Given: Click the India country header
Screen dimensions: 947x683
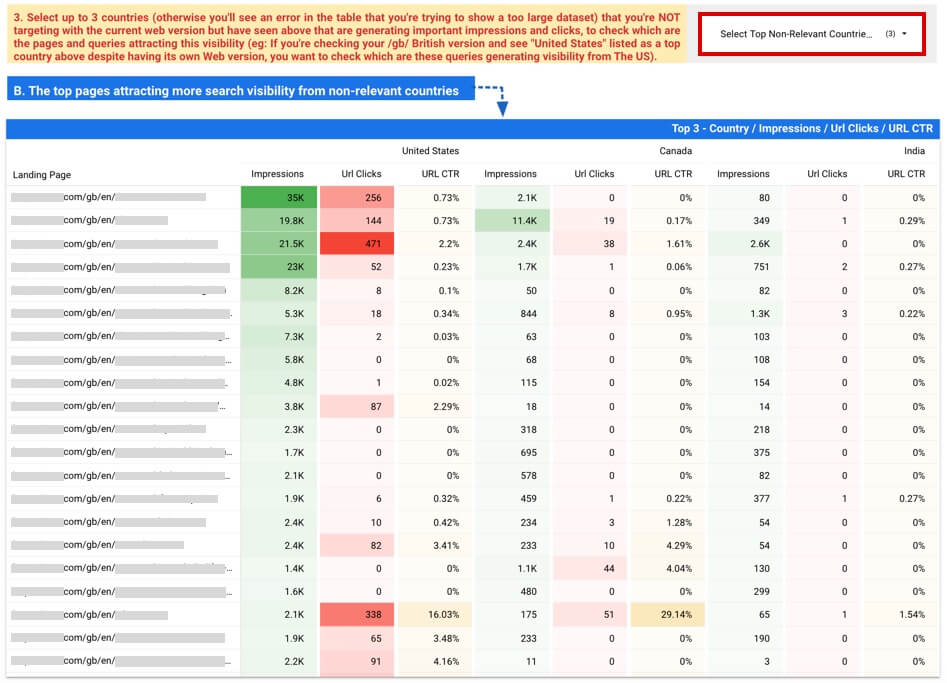Looking at the screenshot, I should [x=914, y=151].
